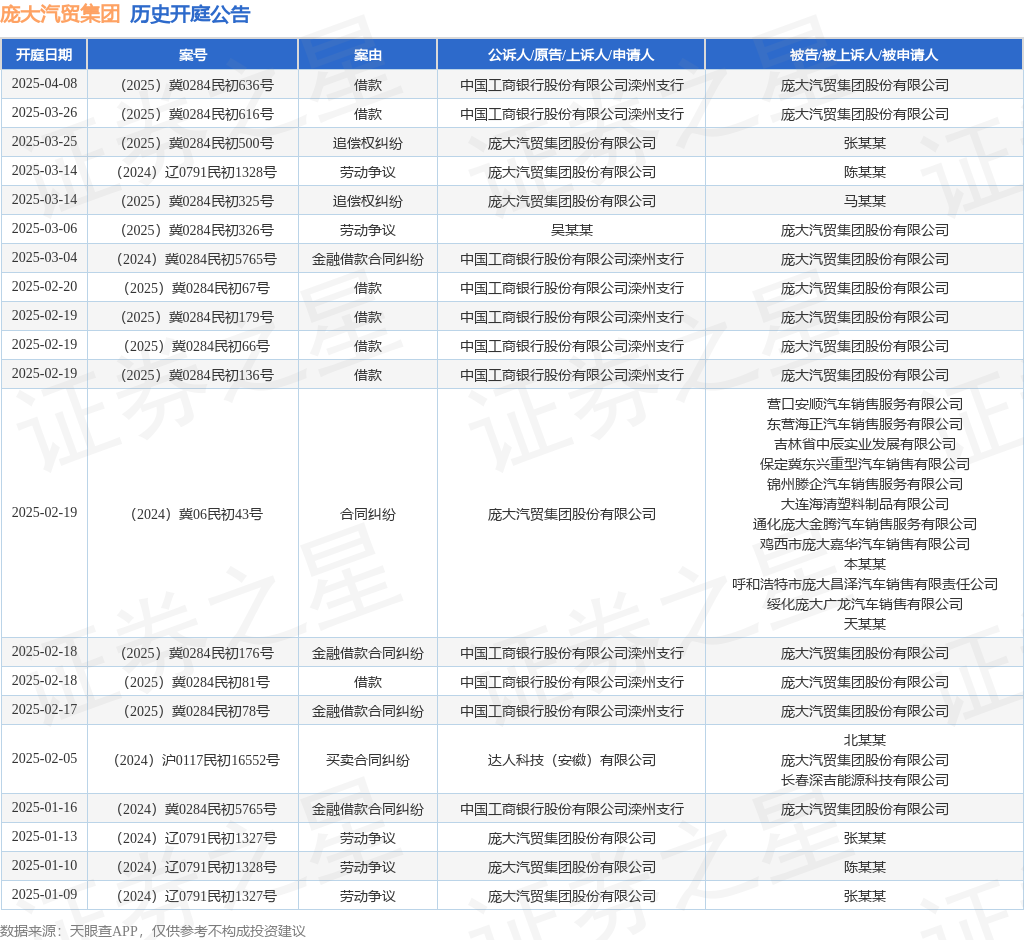Click defendant 营口安顺汽车销售服务有限公司
1024x940 pixels.
[x=865, y=404]
